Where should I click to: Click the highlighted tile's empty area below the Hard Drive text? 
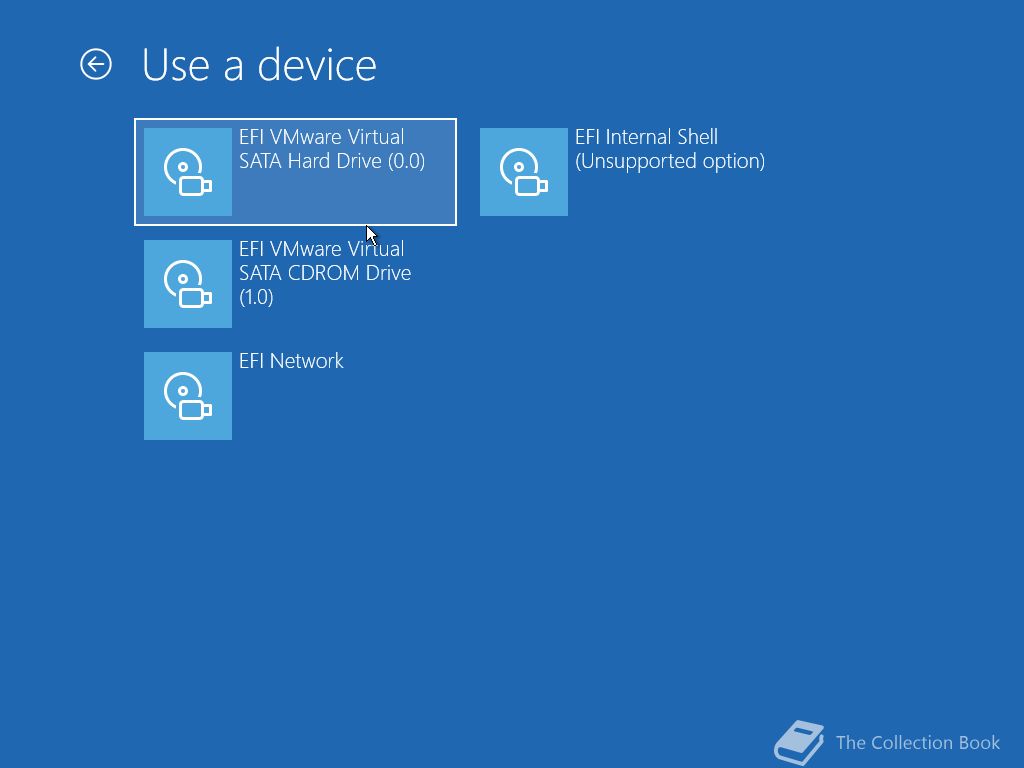(344, 198)
